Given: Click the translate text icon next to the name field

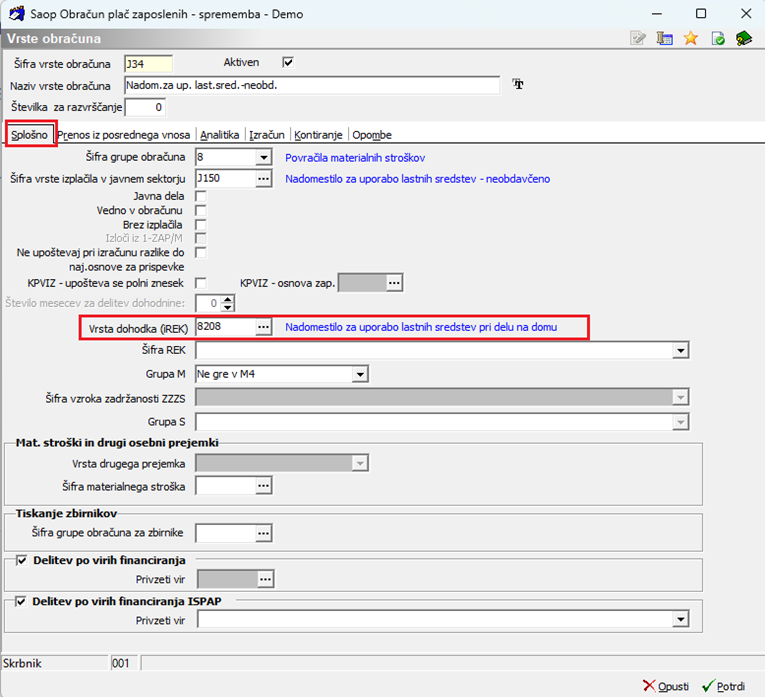Looking at the screenshot, I should coord(518,84).
